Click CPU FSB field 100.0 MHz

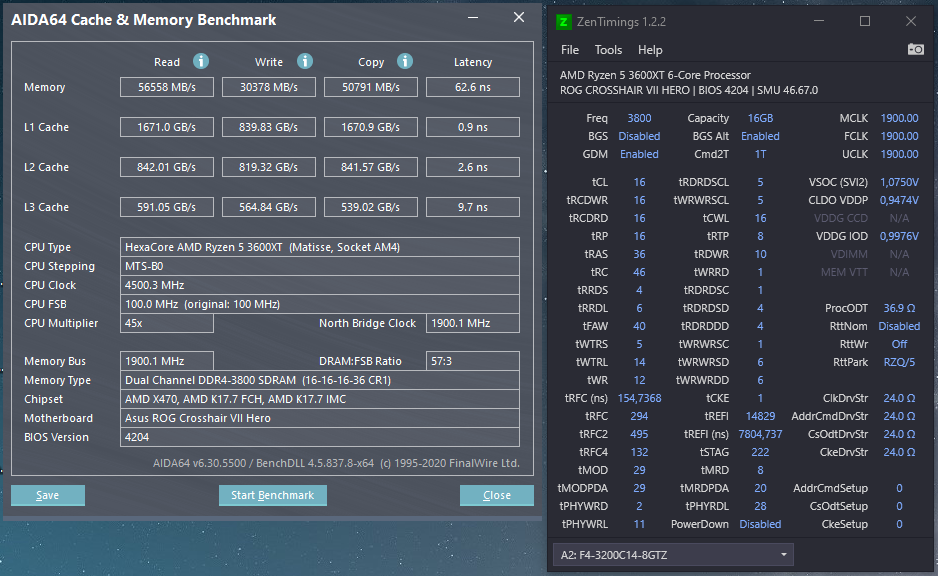(x=319, y=304)
